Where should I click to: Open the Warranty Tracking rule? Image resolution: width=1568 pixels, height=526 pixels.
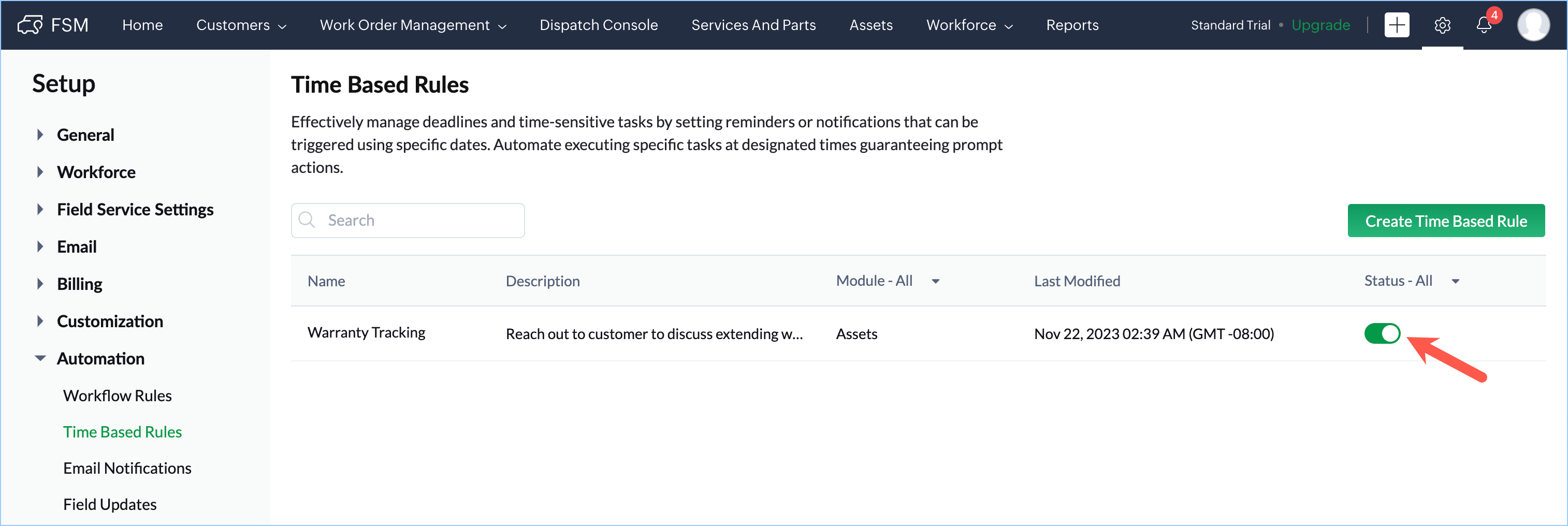coord(367,332)
